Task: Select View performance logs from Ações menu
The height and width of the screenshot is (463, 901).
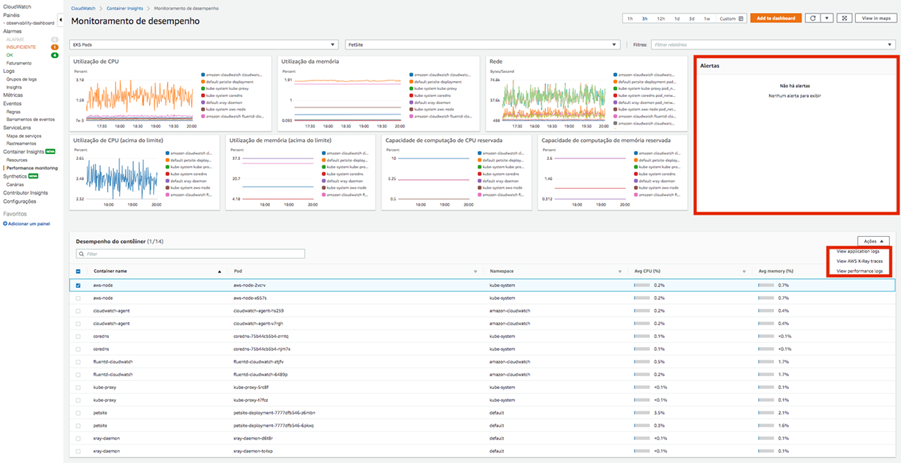Action: [859, 271]
